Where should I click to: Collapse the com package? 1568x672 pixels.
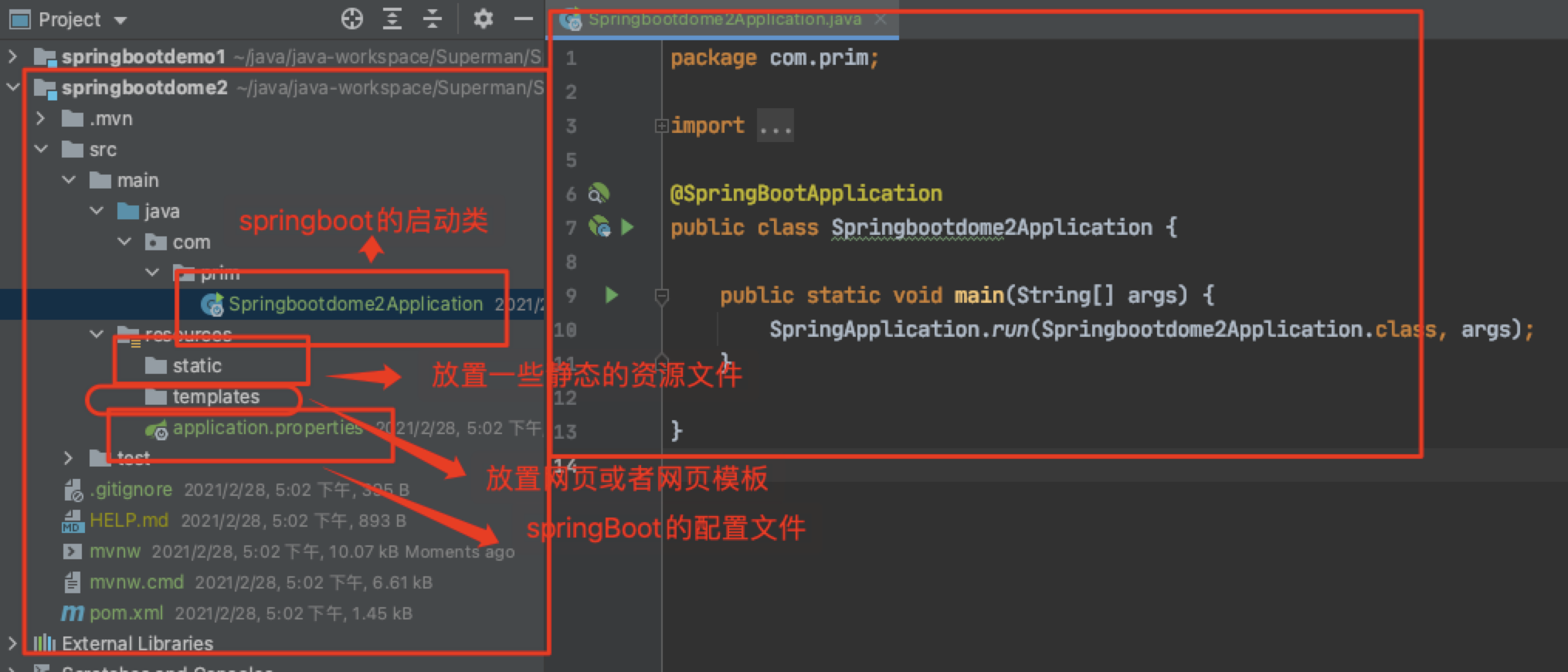tap(124, 242)
